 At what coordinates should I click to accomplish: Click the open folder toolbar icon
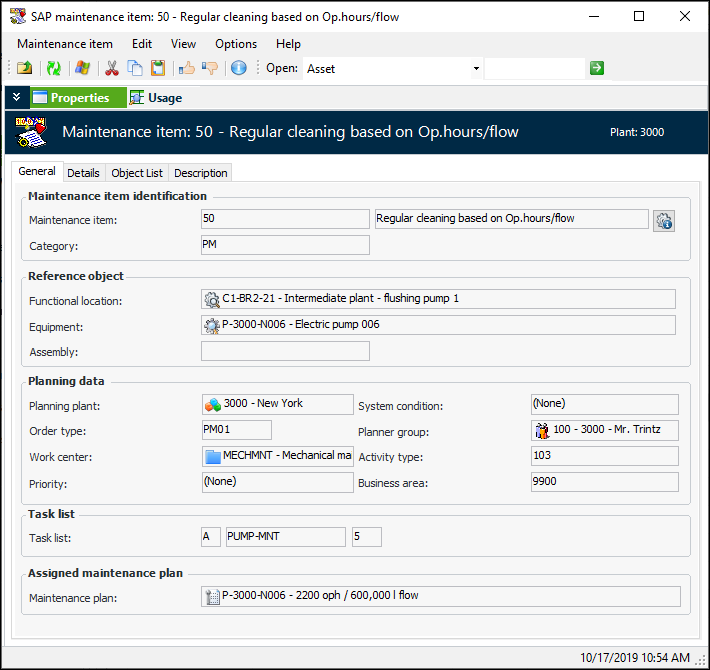pos(25,68)
